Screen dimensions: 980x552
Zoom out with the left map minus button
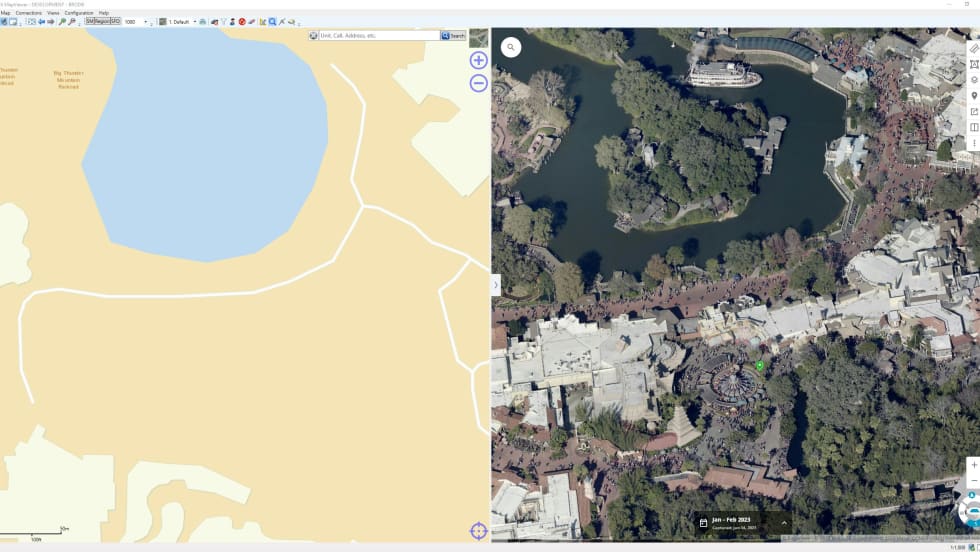[478, 83]
